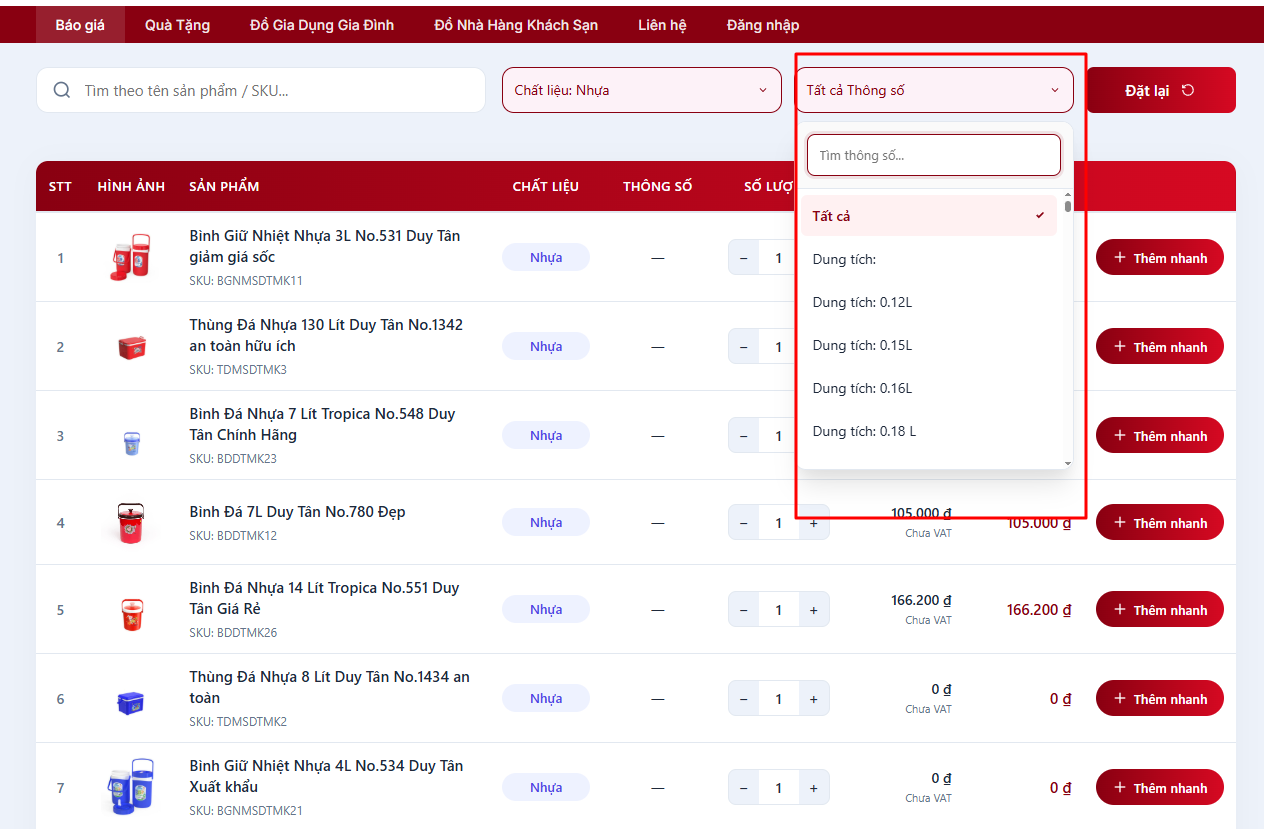Go to 'Đồ Nhà Hàng Khách Sạn' menu
1264x829 pixels.
(516, 25)
